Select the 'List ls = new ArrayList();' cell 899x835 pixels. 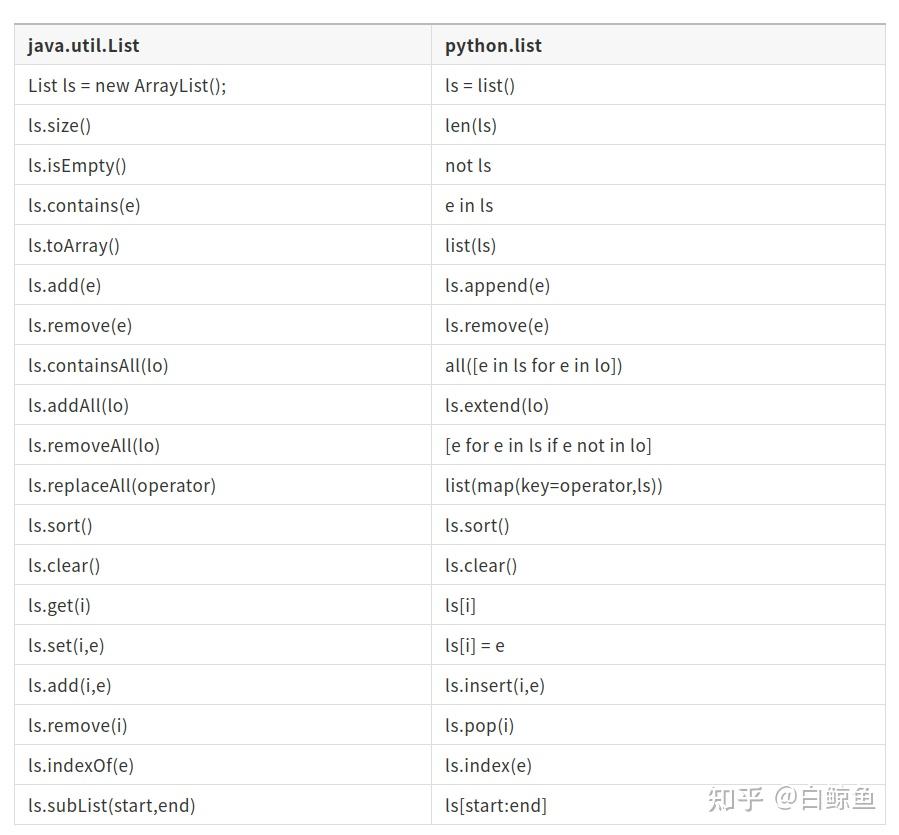(x=127, y=85)
